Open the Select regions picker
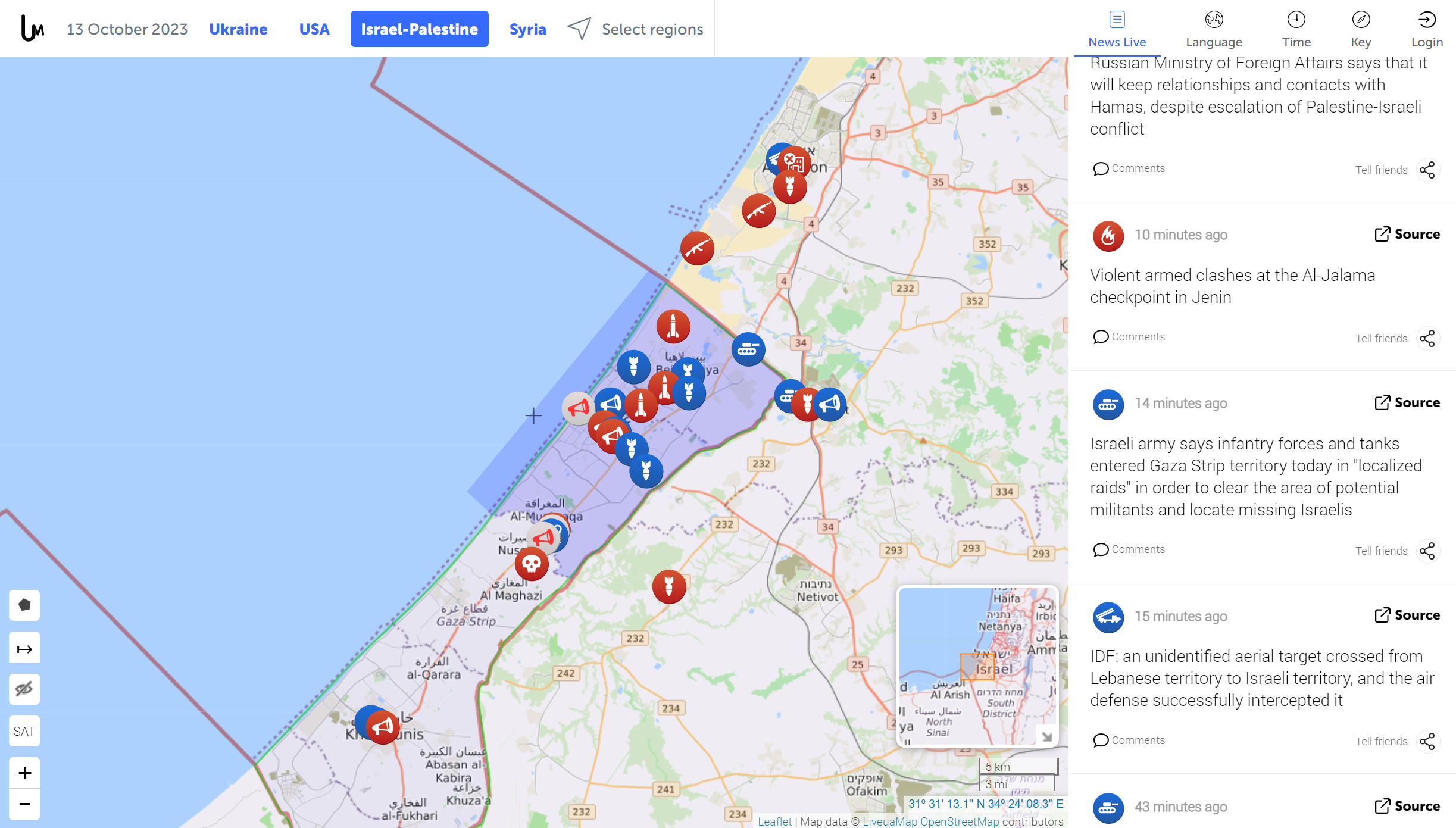 click(635, 29)
